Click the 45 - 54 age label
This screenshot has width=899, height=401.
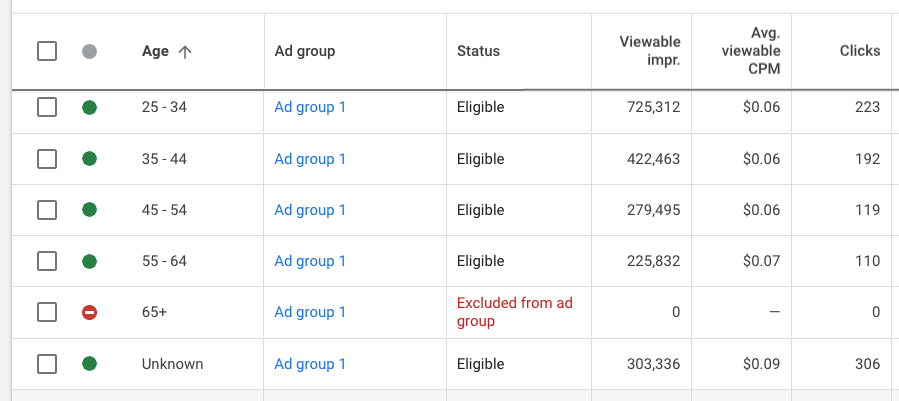(x=165, y=210)
